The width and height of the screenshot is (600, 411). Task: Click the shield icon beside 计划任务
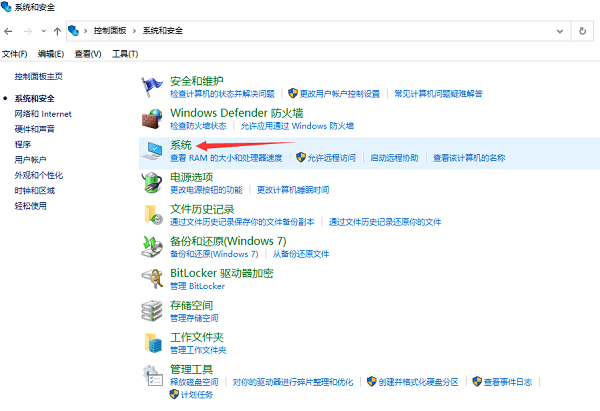tap(174, 394)
